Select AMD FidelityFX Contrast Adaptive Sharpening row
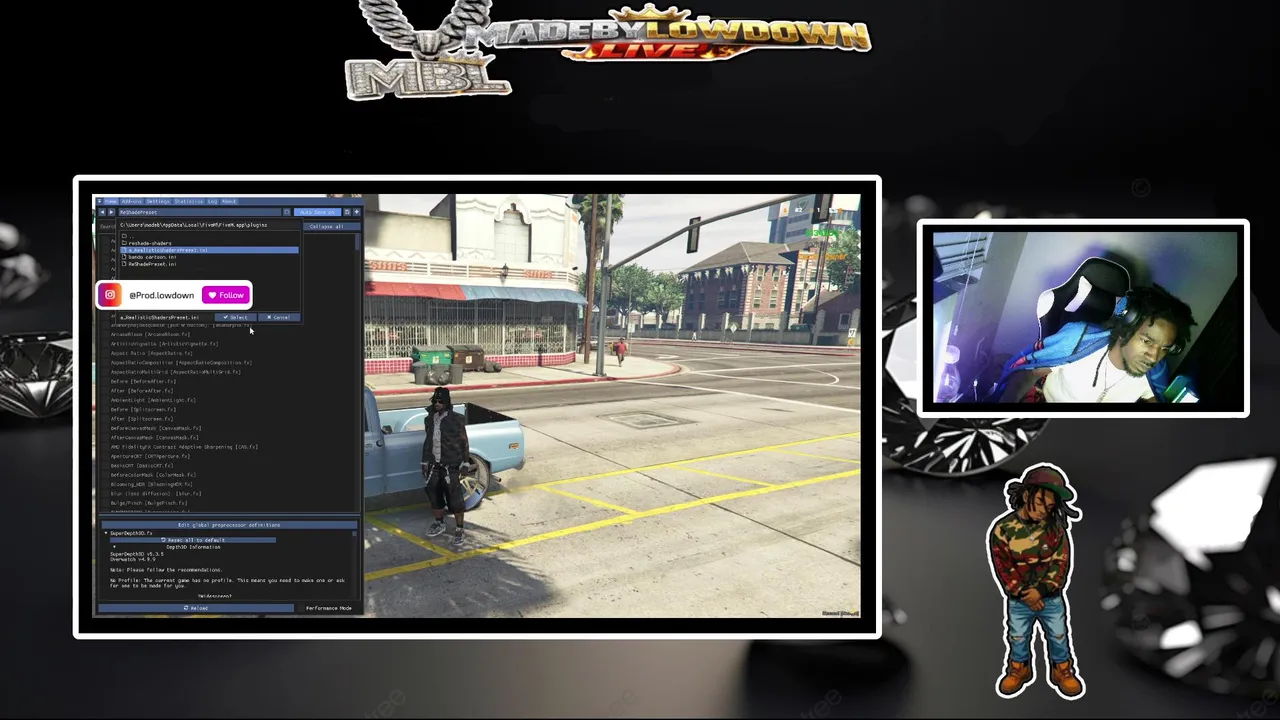This screenshot has width=1280, height=720. tap(185, 447)
